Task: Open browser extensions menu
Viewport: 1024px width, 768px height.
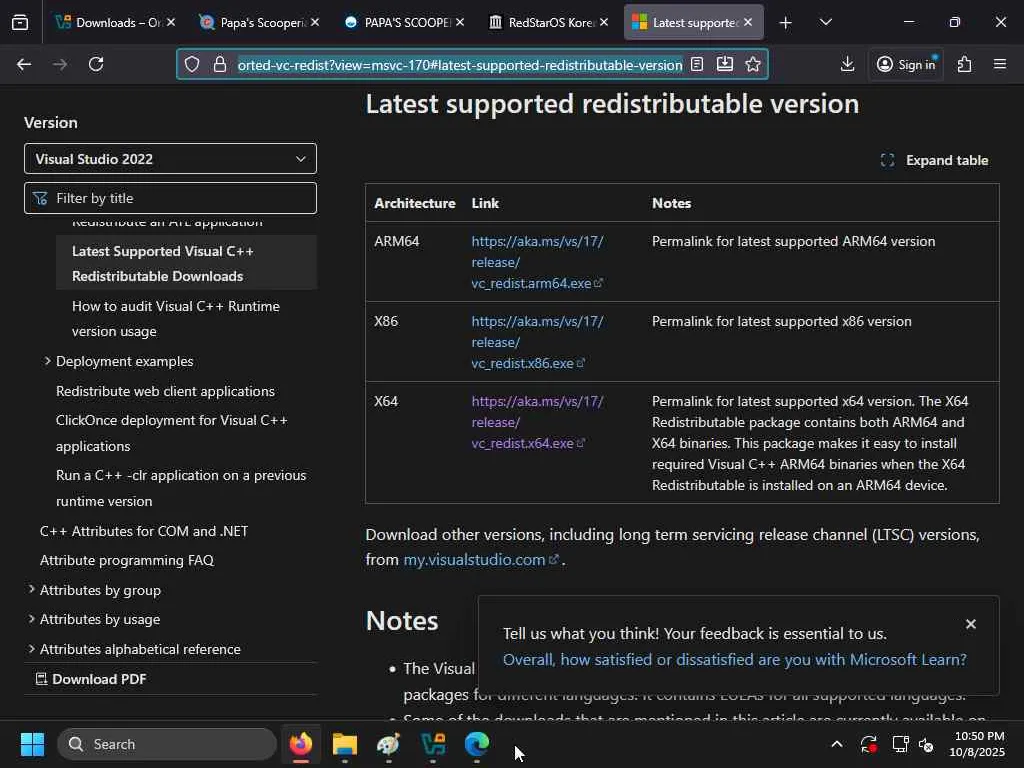Action: click(x=964, y=64)
